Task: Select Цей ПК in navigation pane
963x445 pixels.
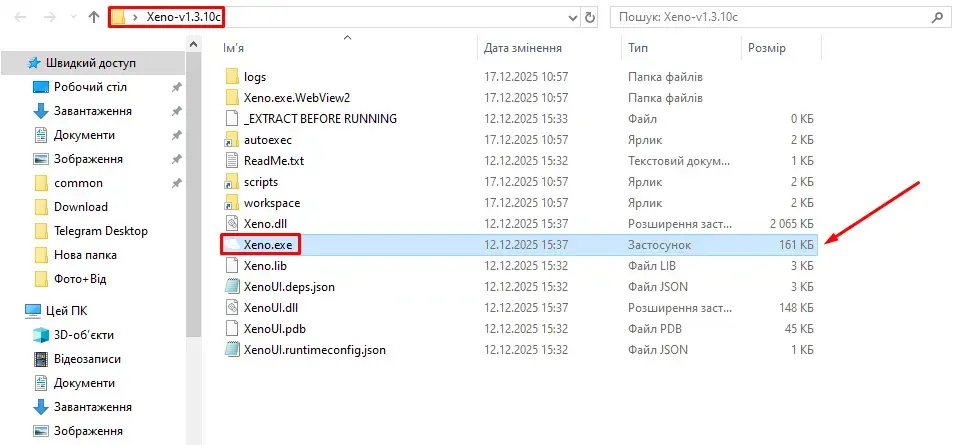Action: (x=67, y=311)
